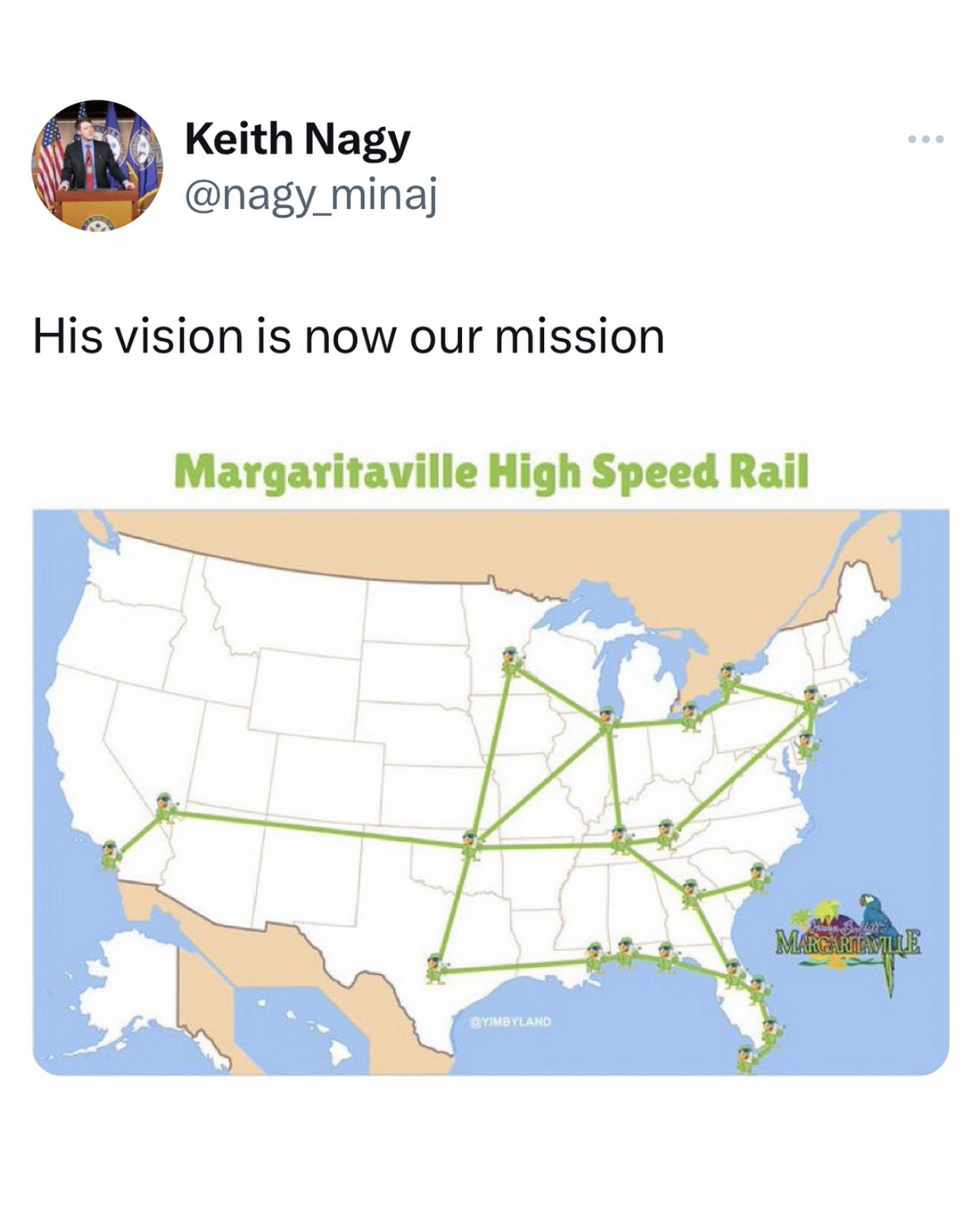Click the parrot marker in Georgia
This screenshot has width=980, height=1226.
tap(690, 893)
